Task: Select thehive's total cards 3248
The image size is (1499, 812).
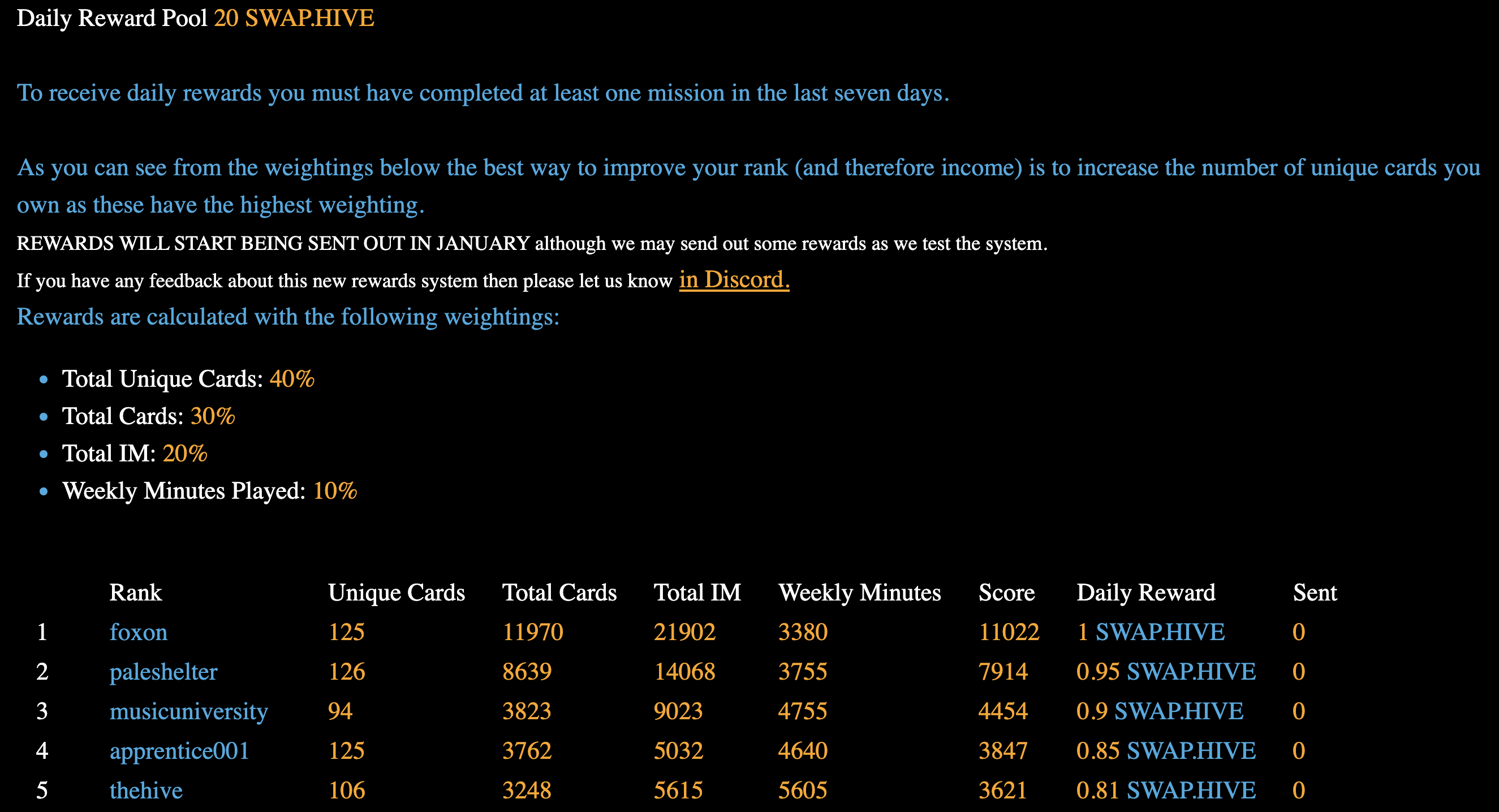Action: click(527, 791)
